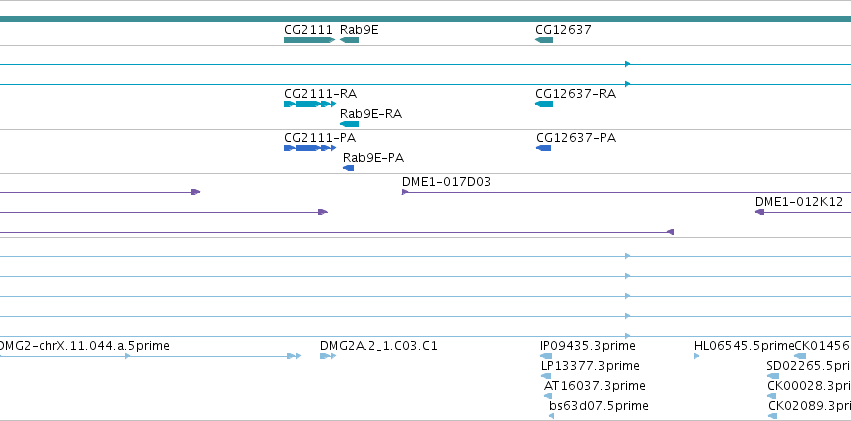Select the HL06545.5prime EST arrowhead
The width and height of the screenshot is (851, 421).
pos(697,356)
